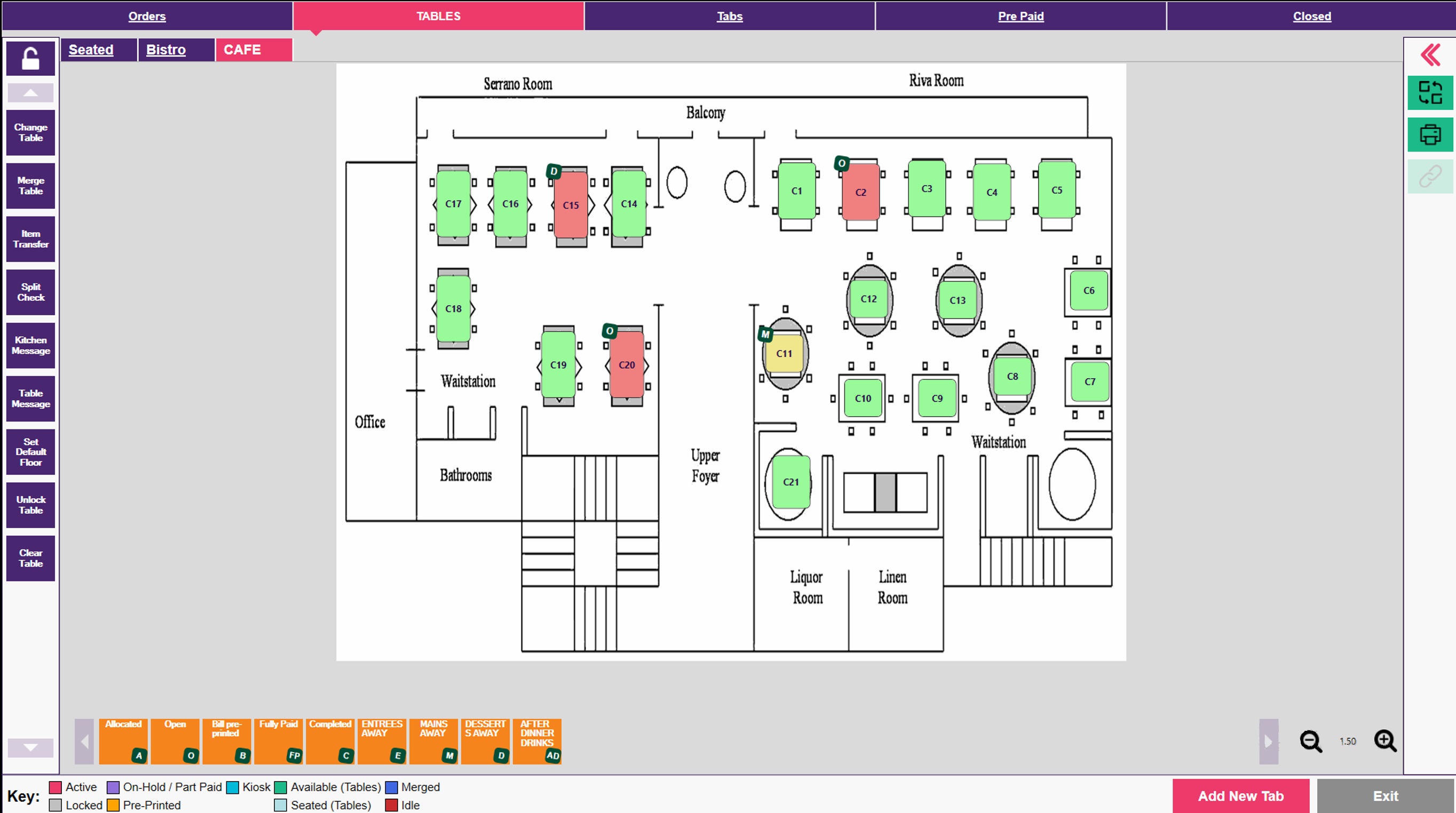Open the TABLES tab
This screenshot has width=1456, height=813.
[439, 16]
